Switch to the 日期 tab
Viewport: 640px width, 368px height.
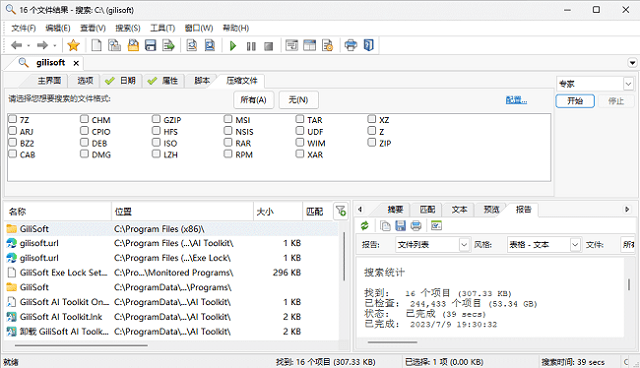(122, 81)
